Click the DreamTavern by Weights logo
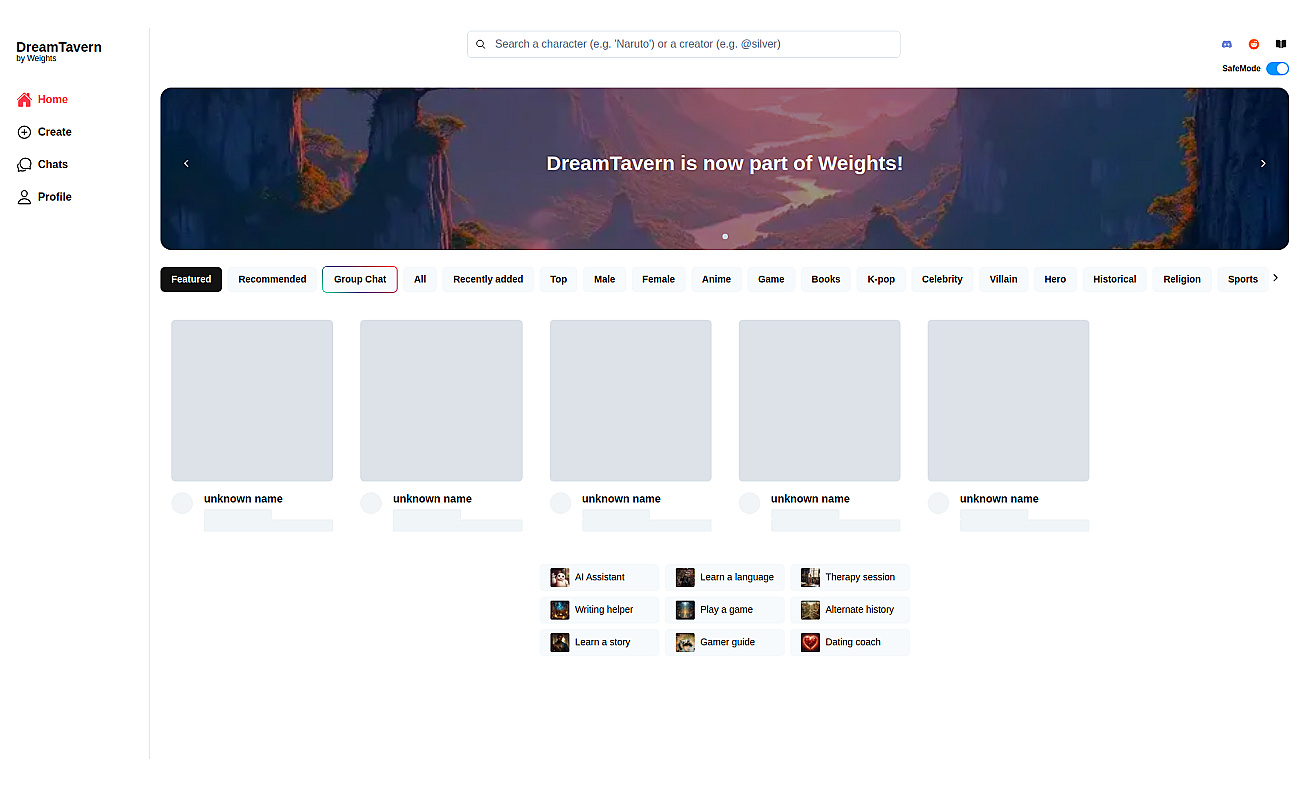 click(x=59, y=51)
